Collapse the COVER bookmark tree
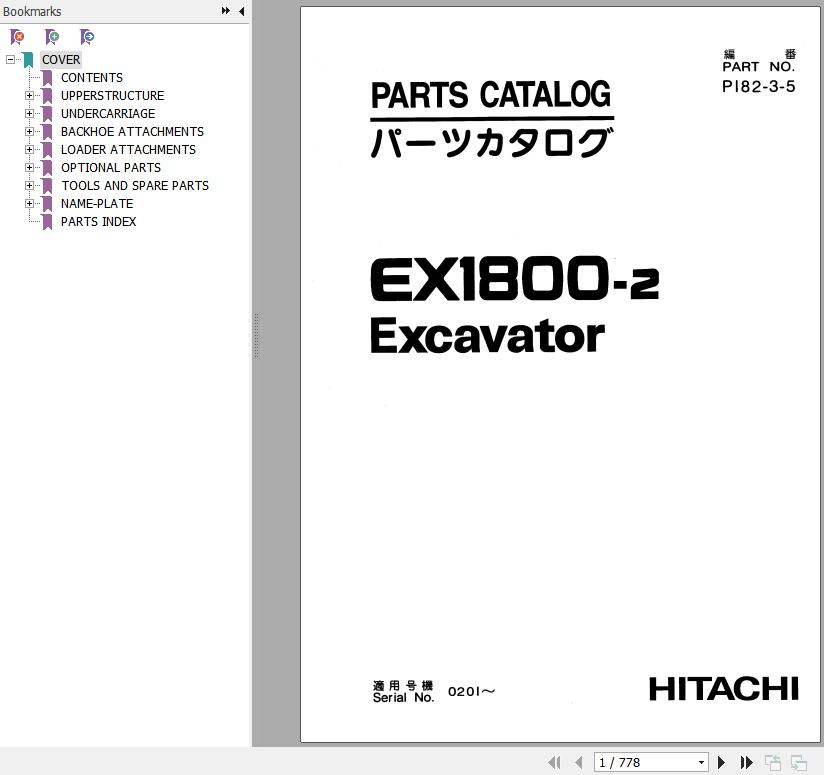 (10, 59)
